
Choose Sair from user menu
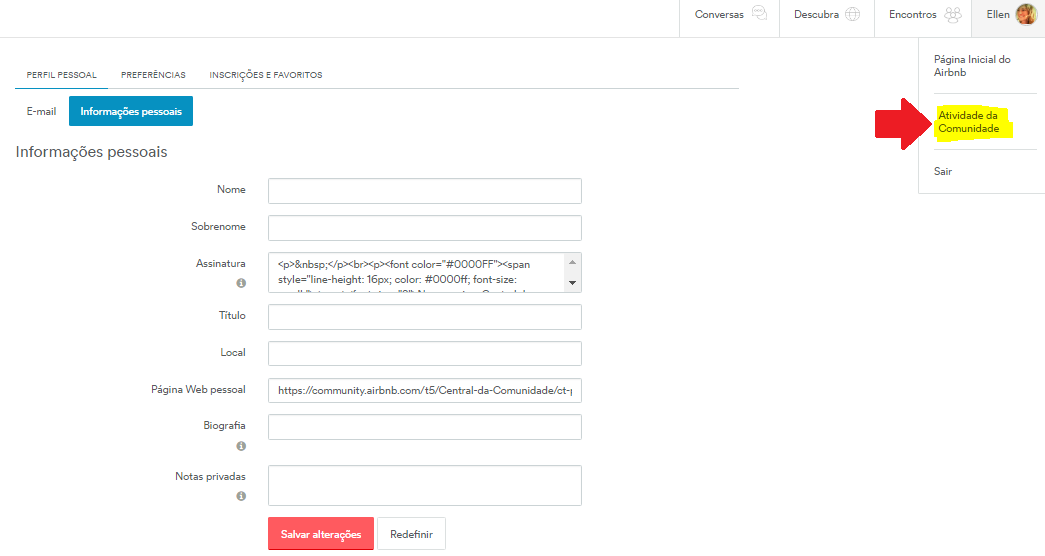(943, 172)
